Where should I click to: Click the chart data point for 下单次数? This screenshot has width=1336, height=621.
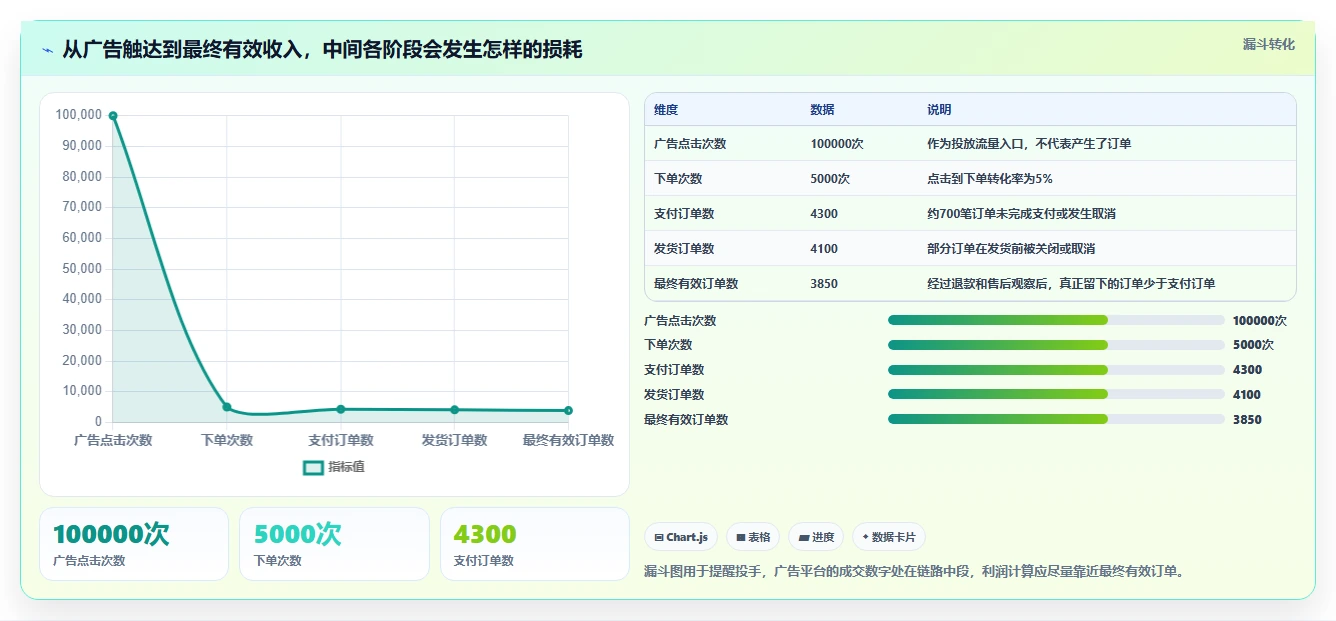[227, 407]
